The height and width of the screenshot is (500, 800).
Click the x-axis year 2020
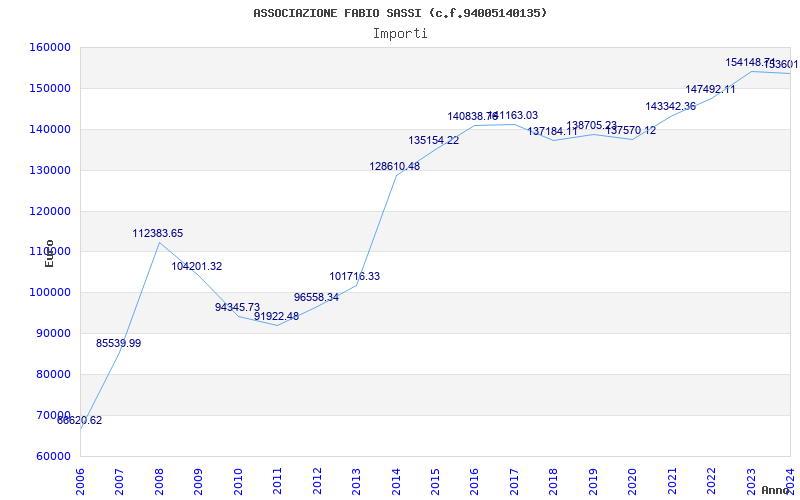[x=633, y=482]
